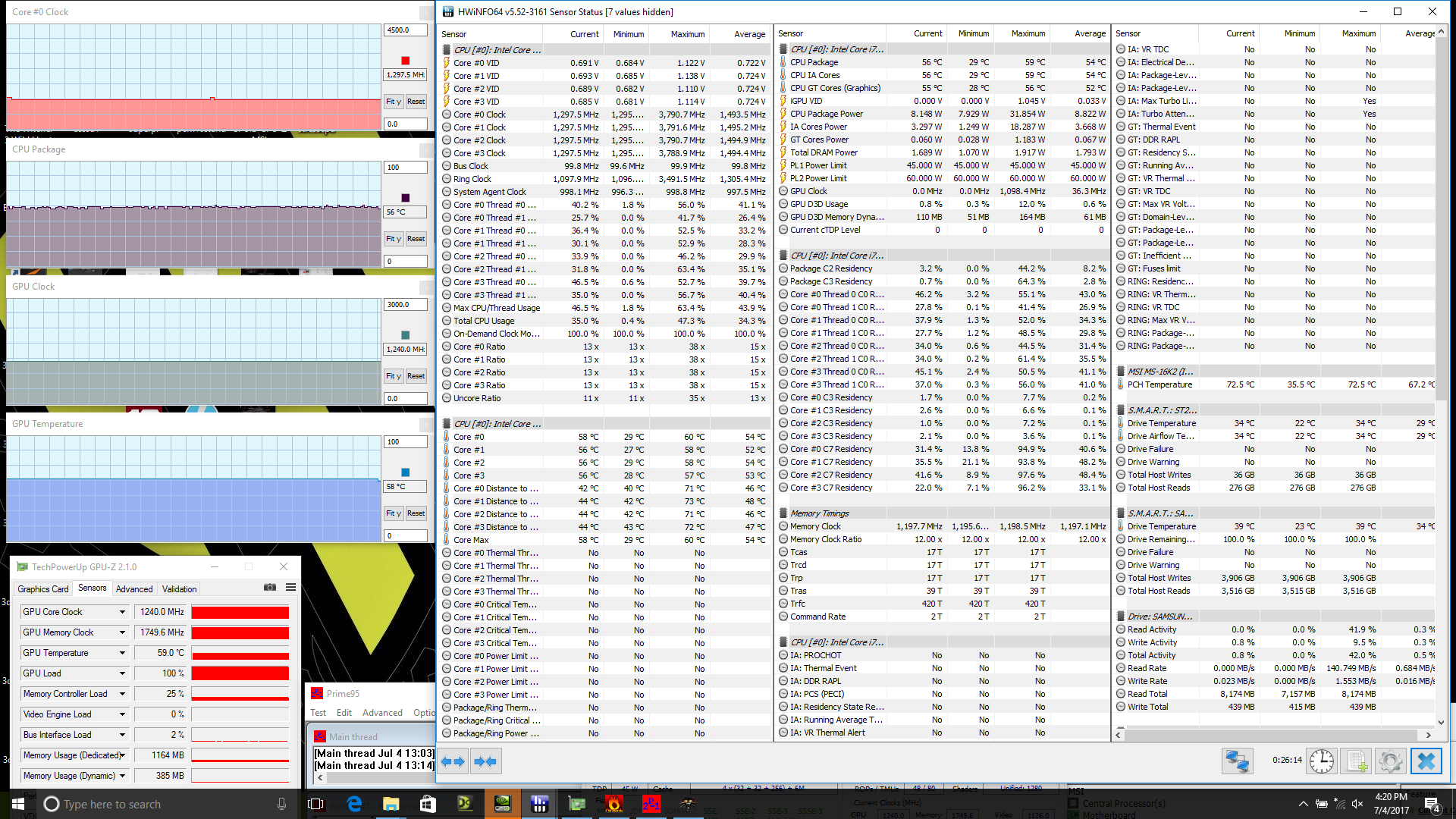Open the GPU Core Clock dropdown

coord(121,612)
